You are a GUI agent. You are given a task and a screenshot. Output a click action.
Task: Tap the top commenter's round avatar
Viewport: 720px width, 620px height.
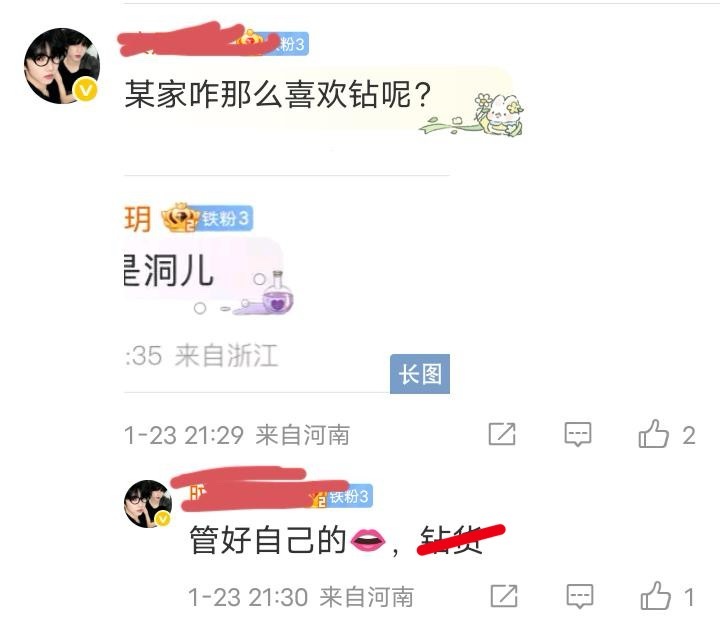pyautogui.click(x=62, y=66)
